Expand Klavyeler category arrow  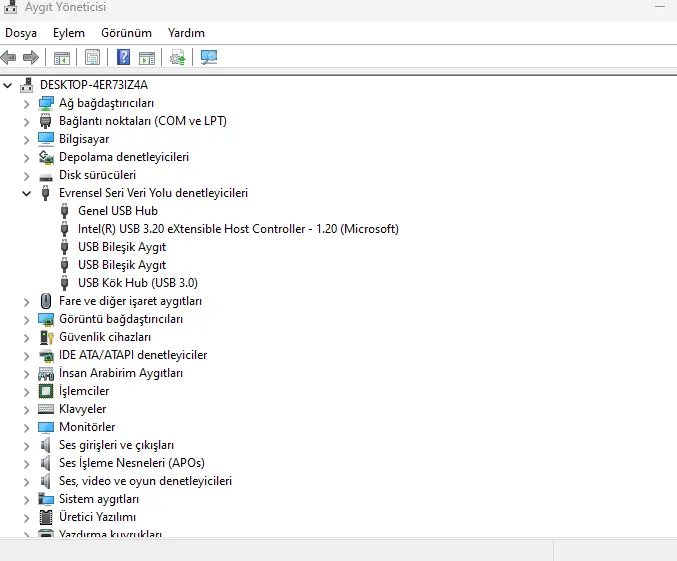(27, 409)
